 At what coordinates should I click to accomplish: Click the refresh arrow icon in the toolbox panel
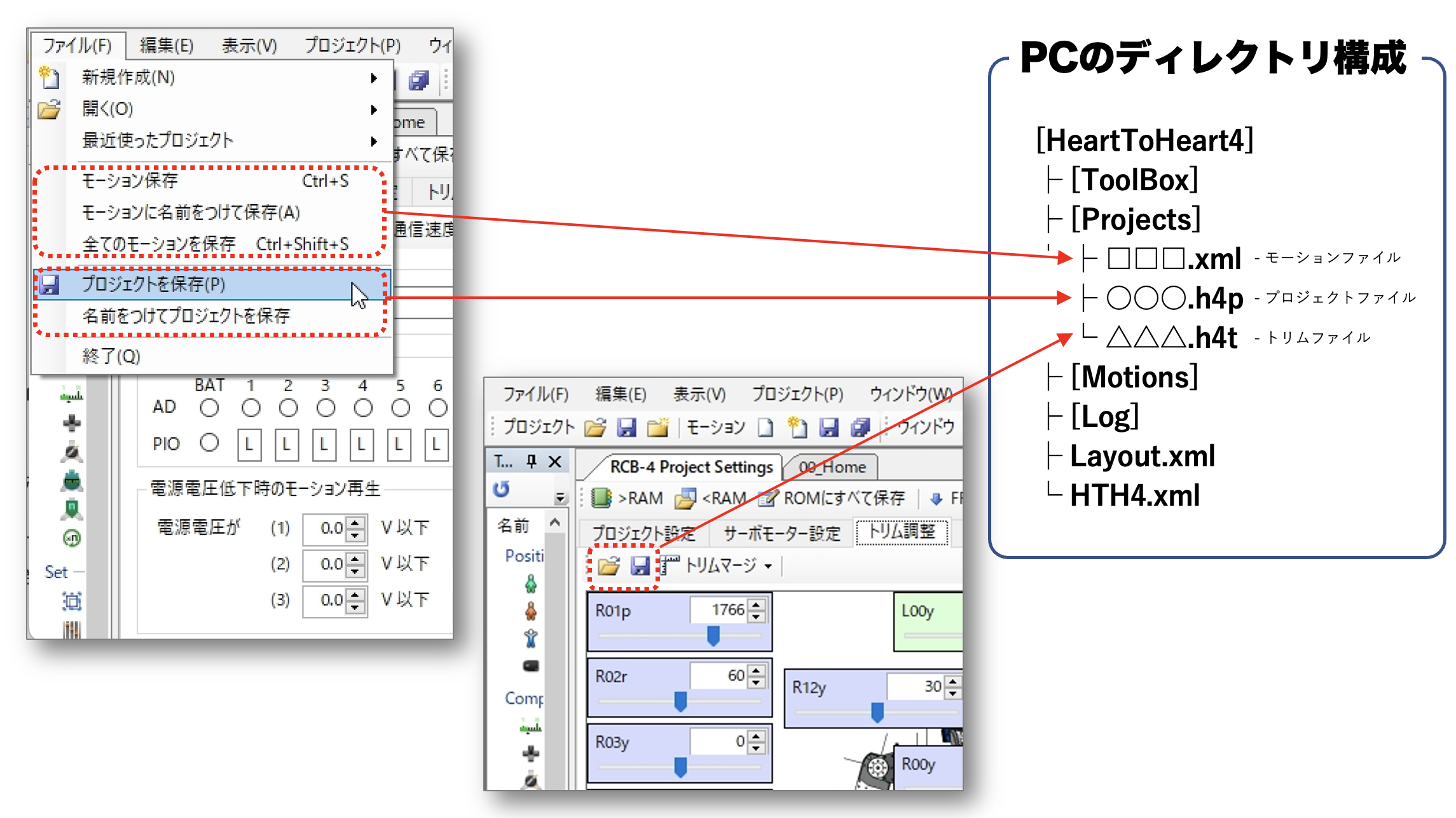tap(501, 489)
